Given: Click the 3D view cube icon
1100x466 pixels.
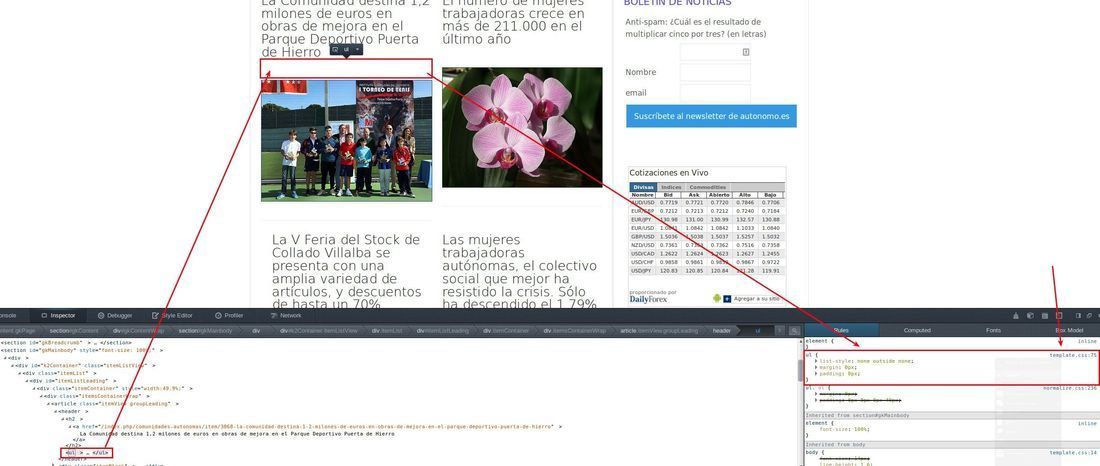Looking at the screenshot, I should pos(1030,316).
